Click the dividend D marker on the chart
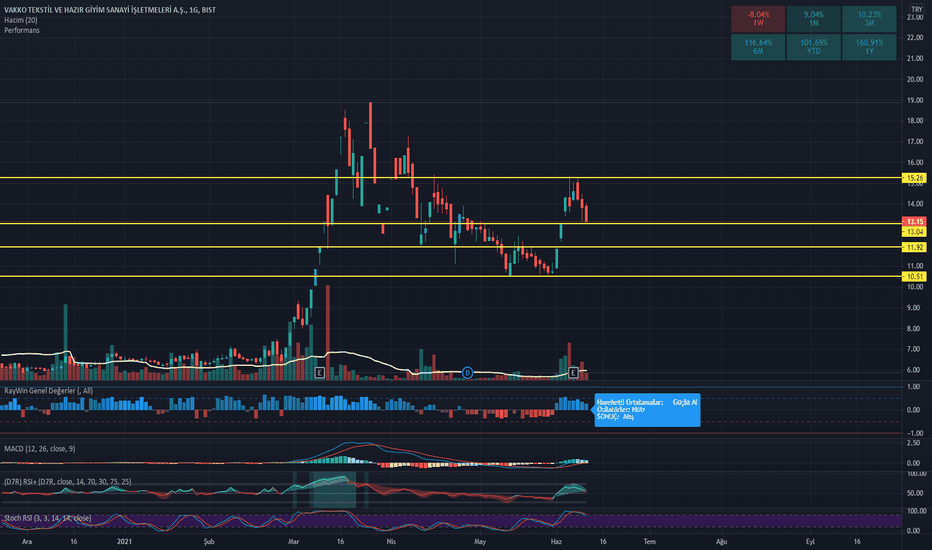This screenshot has height=550, width=932. (468, 373)
